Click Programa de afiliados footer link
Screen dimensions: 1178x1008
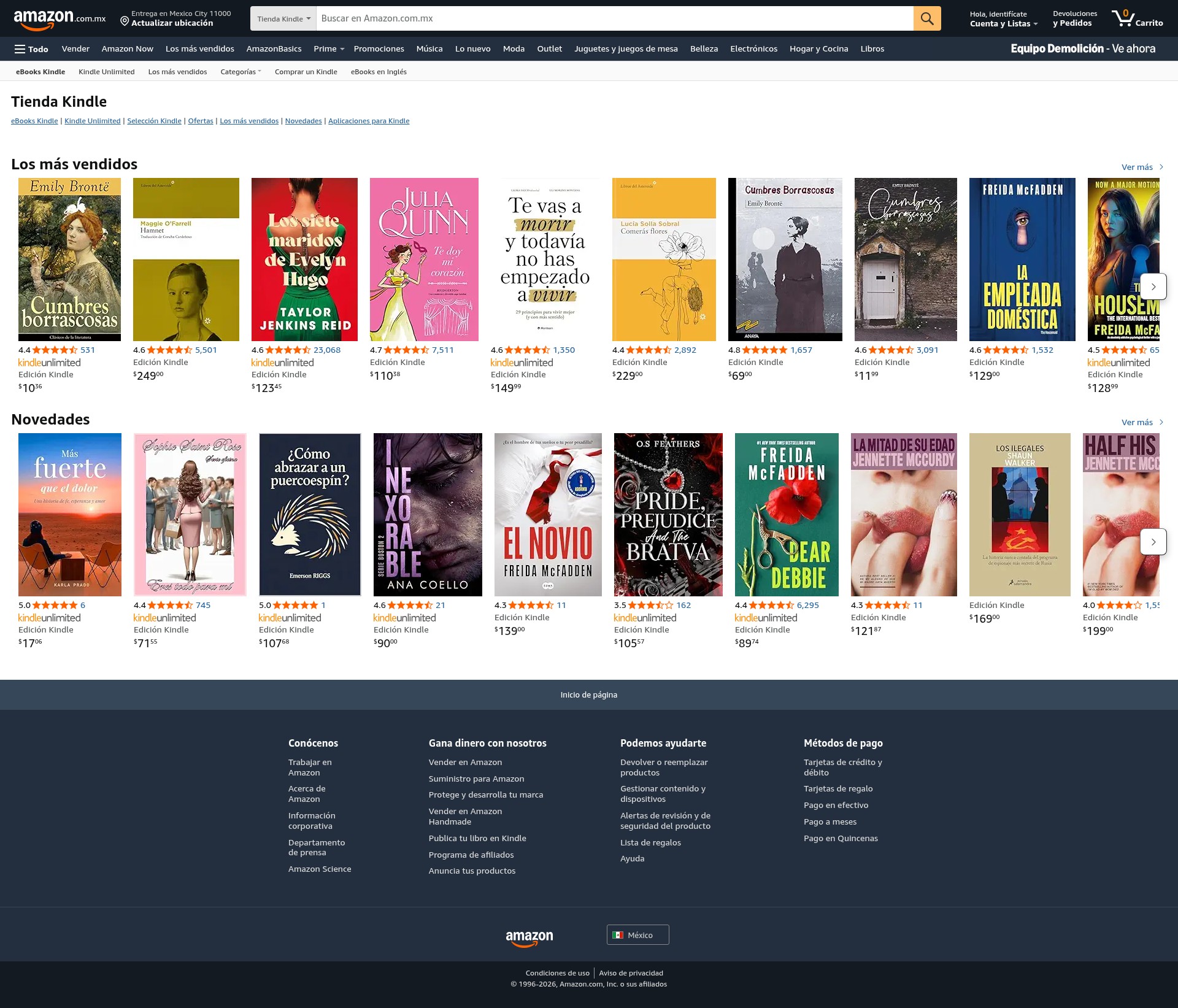click(x=471, y=855)
